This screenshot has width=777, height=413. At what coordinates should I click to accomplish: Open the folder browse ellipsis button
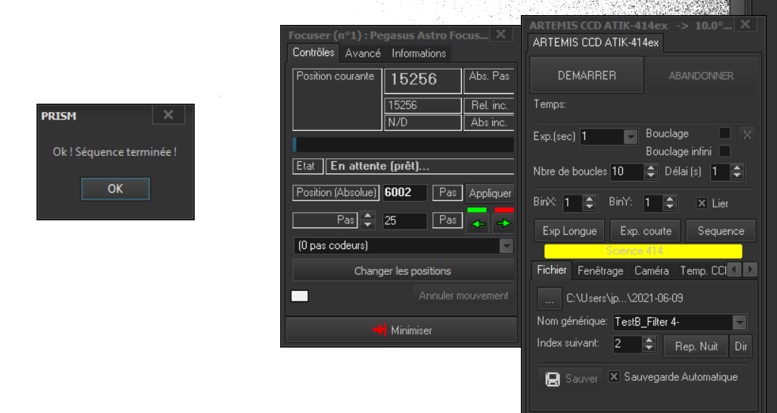pyautogui.click(x=548, y=297)
